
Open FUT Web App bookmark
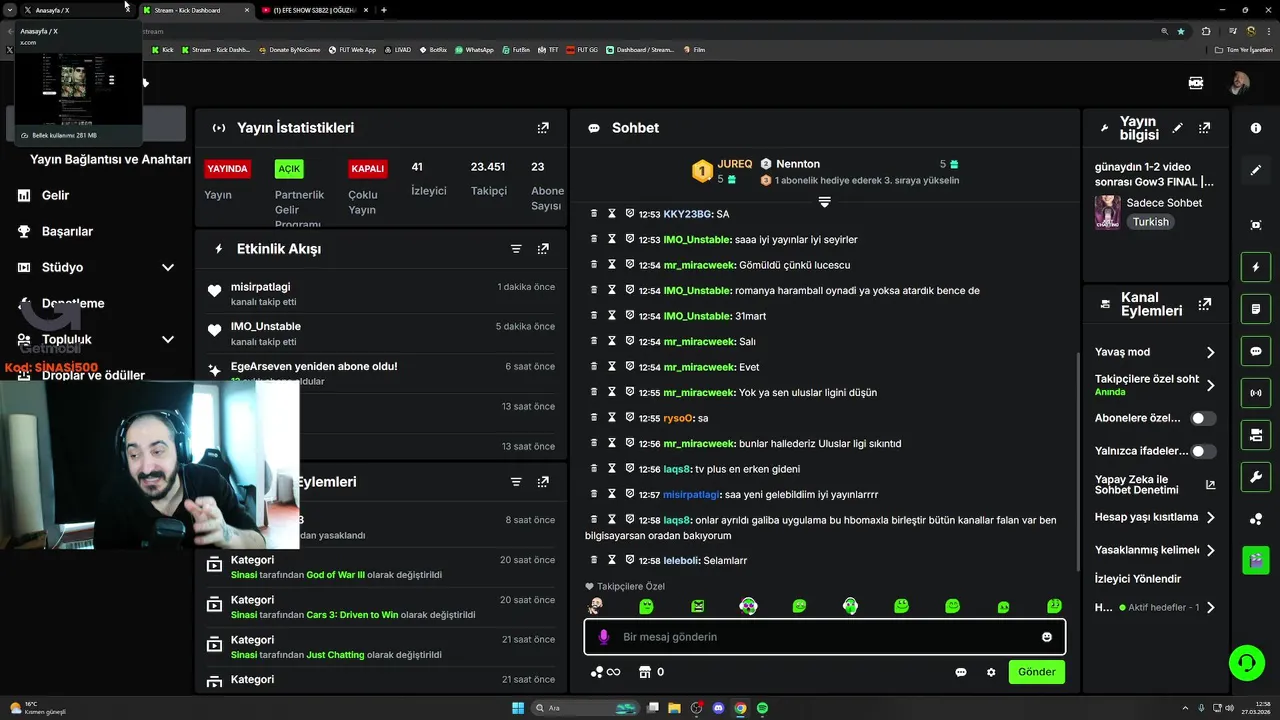click(x=352, y=49)
